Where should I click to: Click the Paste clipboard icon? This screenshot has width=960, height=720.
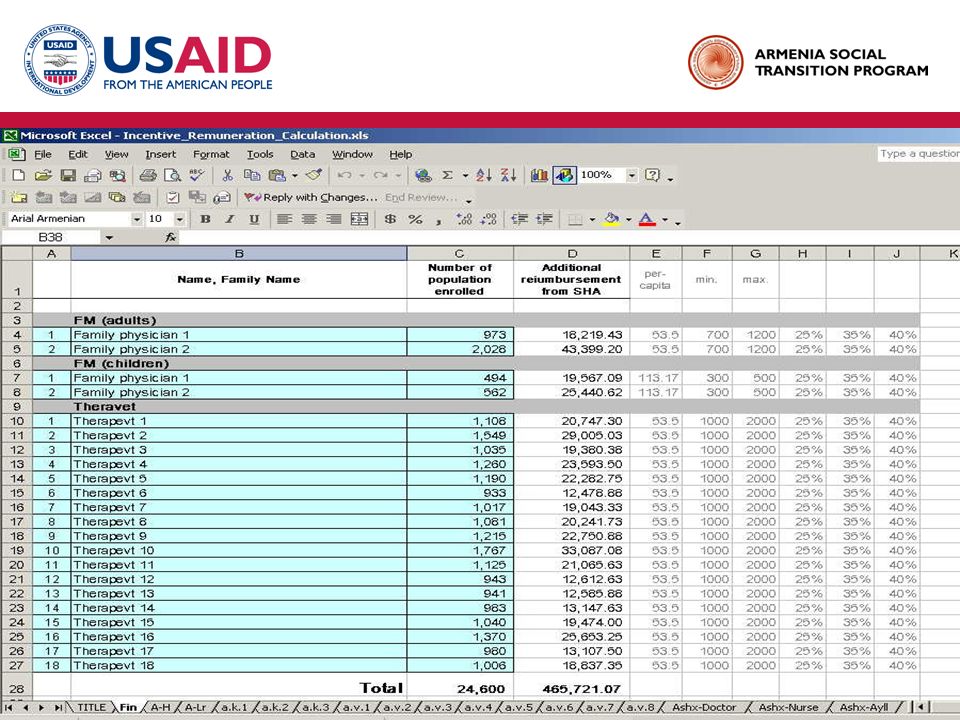(x=277, y=176)
